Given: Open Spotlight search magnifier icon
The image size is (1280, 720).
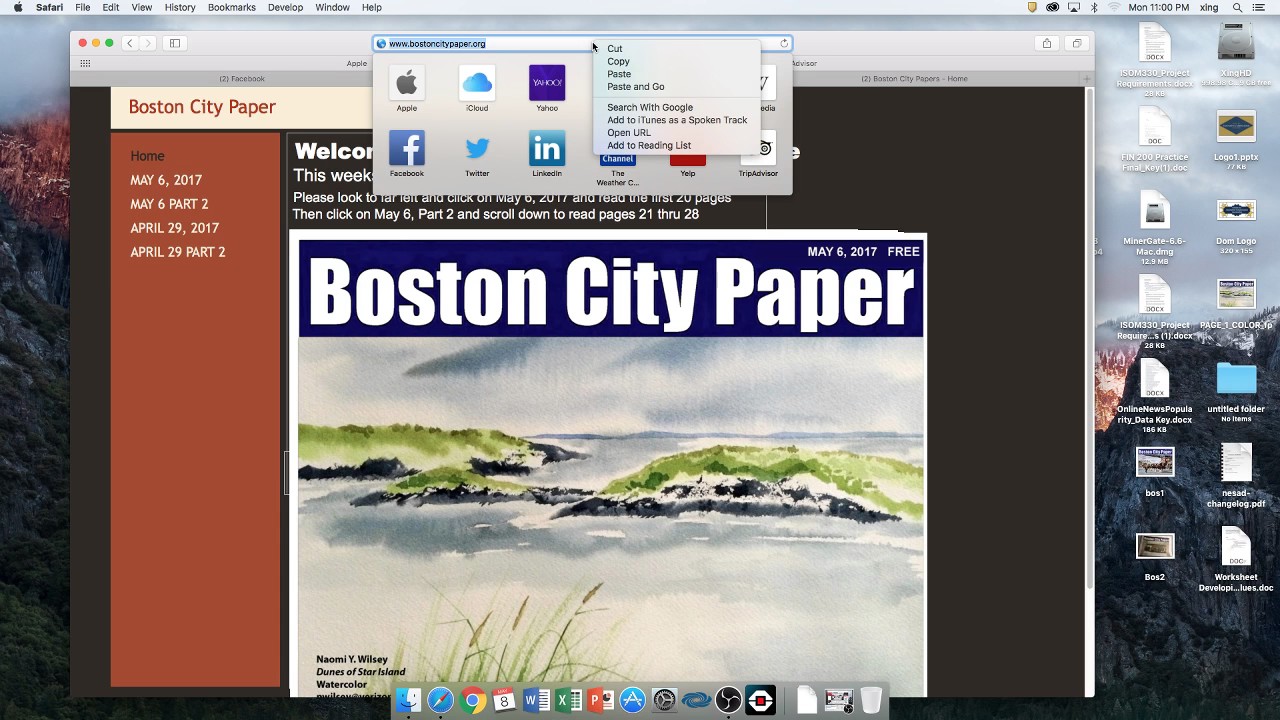Looking at the screenshot, I should [x=1237, y=7].
